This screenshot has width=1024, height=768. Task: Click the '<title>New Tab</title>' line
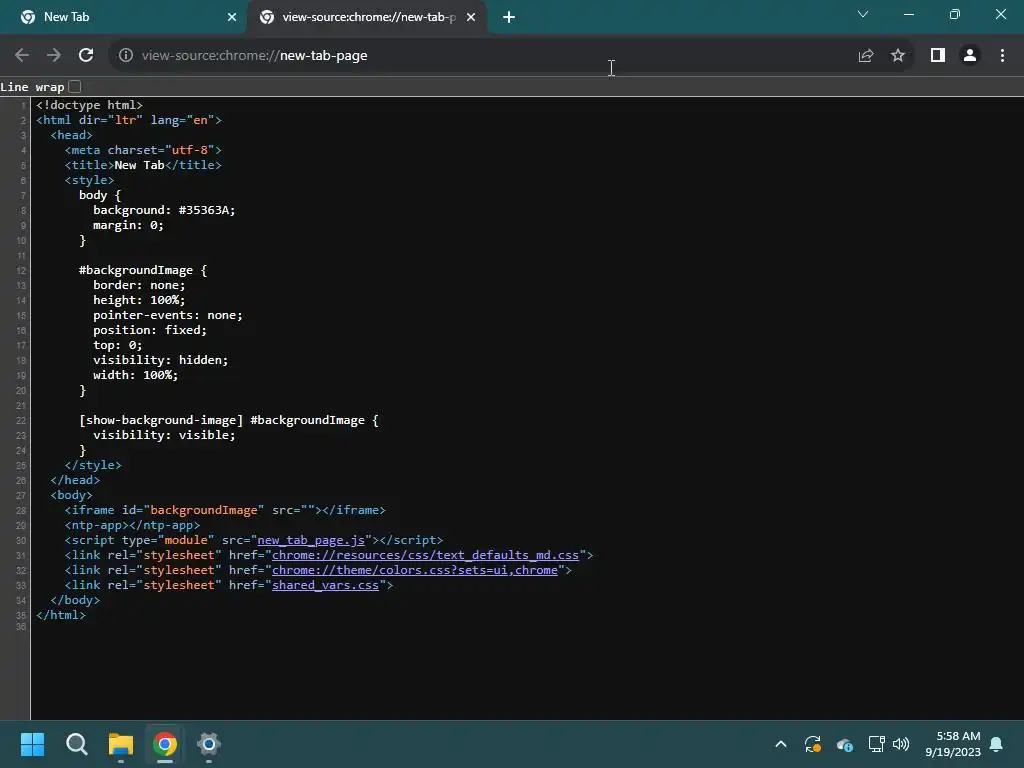pos(143,165)
